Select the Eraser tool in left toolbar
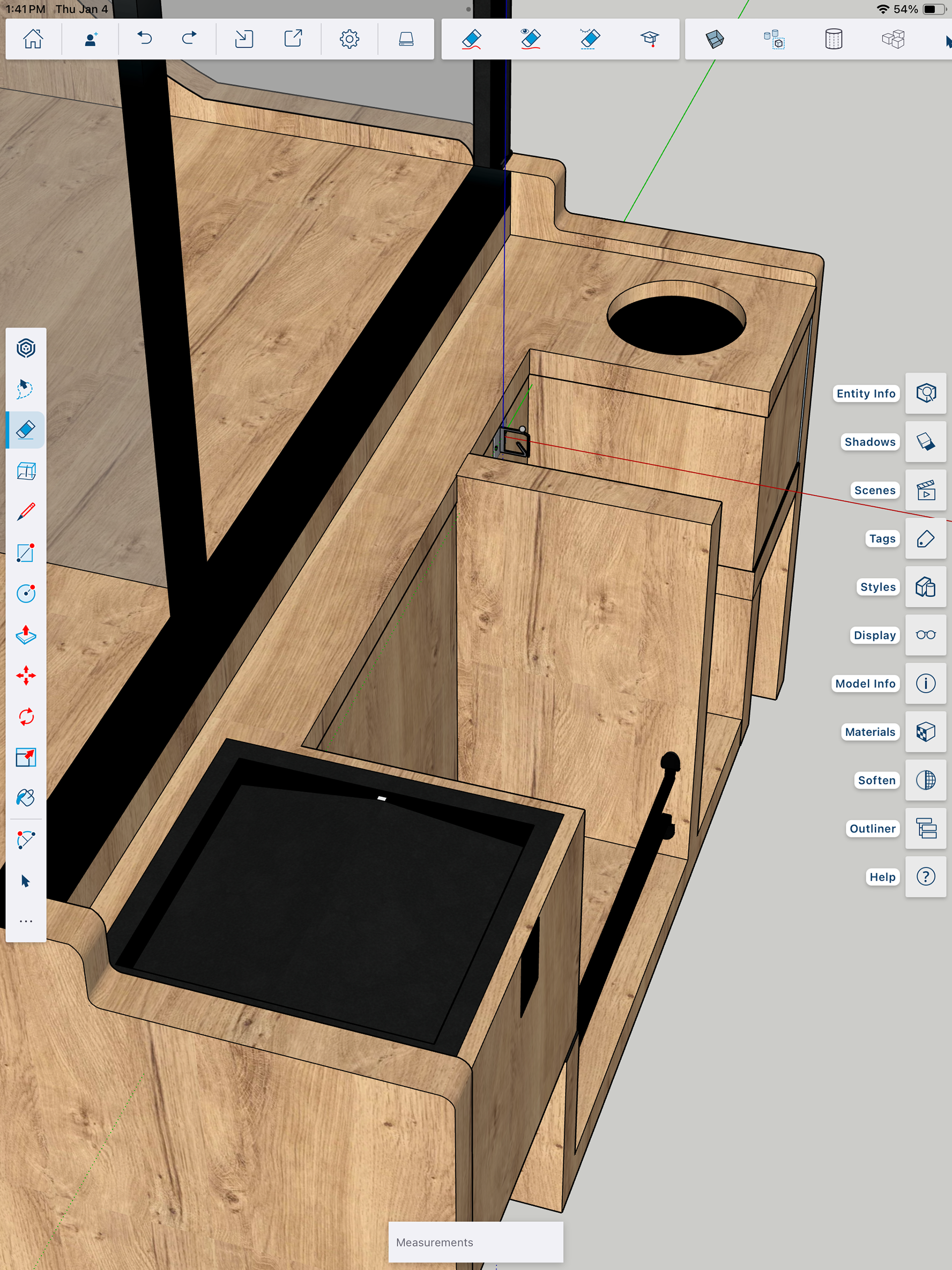This screenshot has height=1270, width=952. 26,429
